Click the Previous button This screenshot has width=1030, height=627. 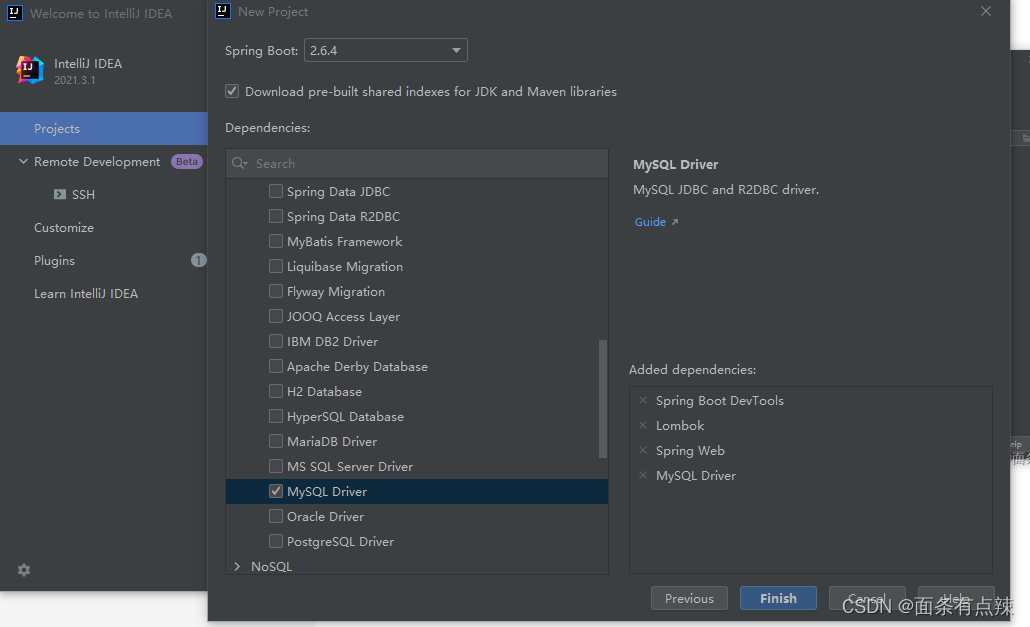pos(689,598)
